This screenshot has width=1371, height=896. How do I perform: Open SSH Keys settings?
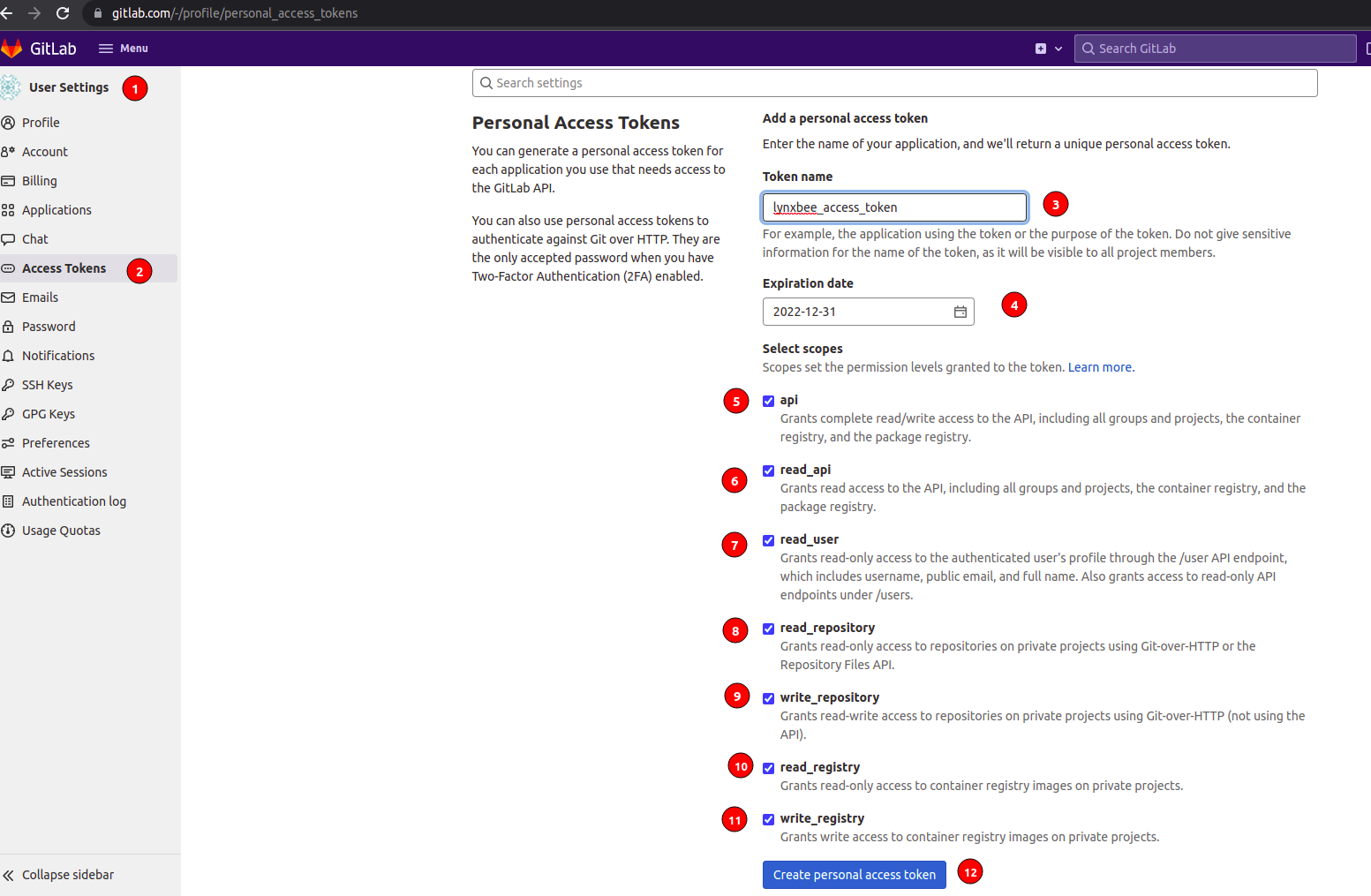click(48, 385)
